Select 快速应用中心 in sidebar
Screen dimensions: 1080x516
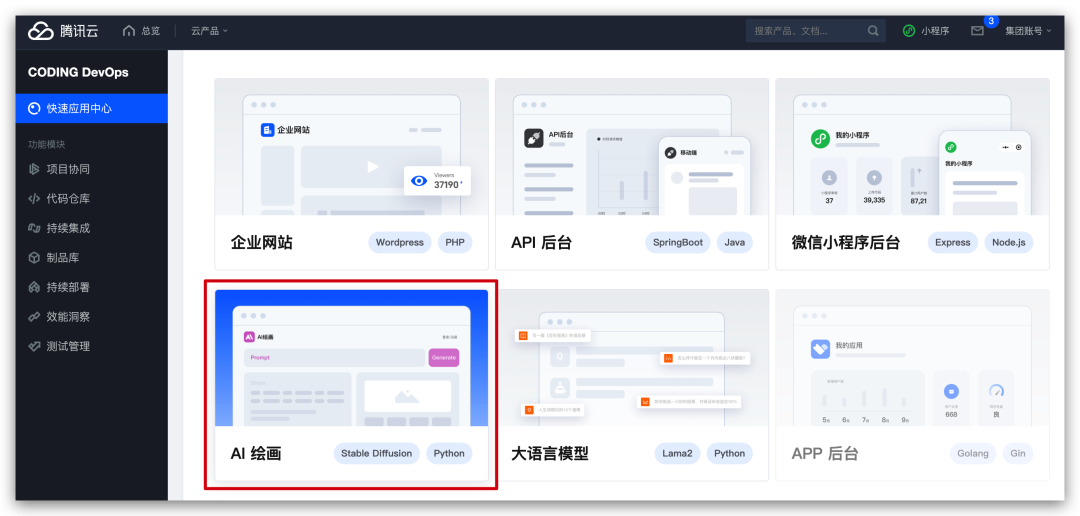click(x=92, y=108)
